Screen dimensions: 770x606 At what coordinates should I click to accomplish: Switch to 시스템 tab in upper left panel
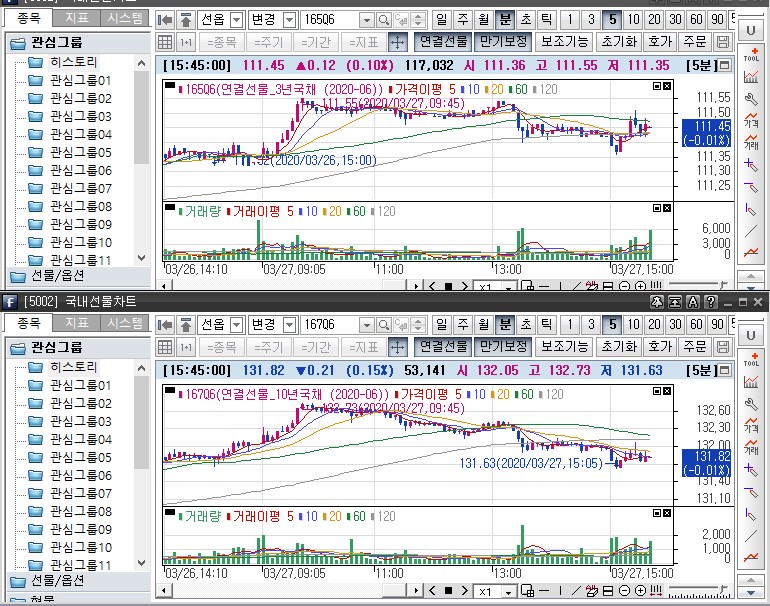coord(124,18)
